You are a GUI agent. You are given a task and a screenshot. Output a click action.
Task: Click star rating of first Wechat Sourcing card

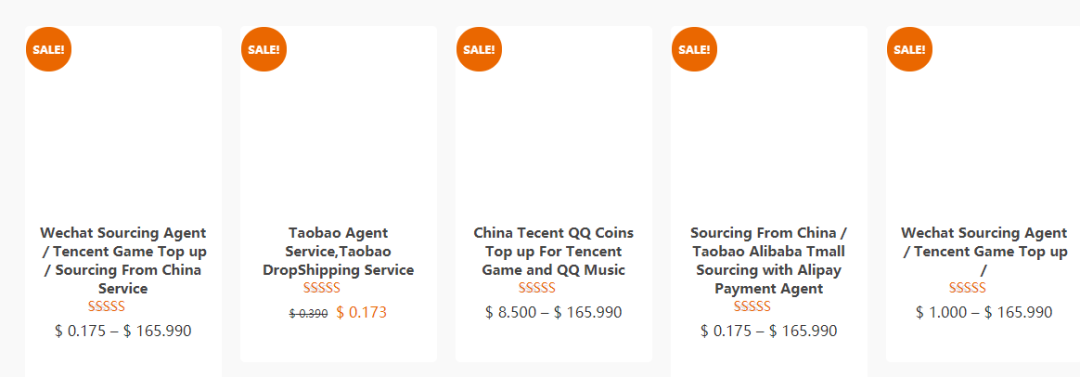(x=107, y=306)
